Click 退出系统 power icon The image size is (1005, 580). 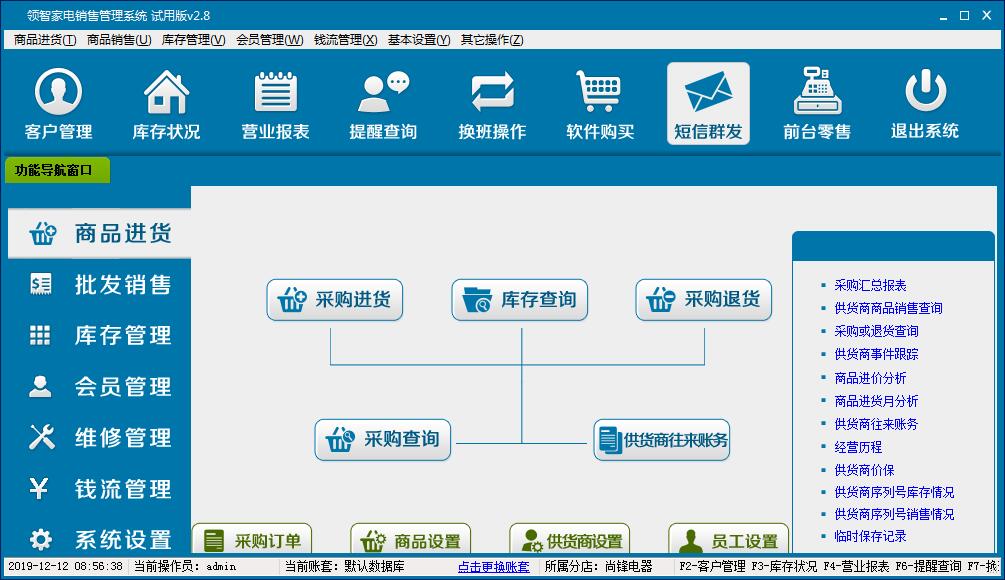point(925,104)
